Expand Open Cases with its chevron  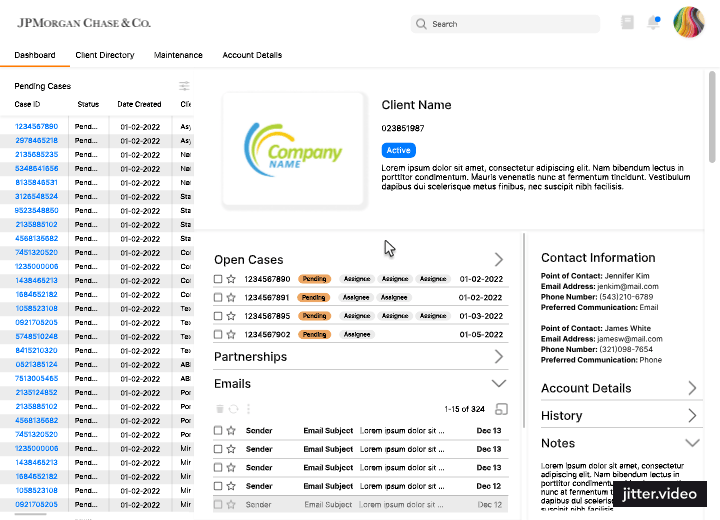499,260
